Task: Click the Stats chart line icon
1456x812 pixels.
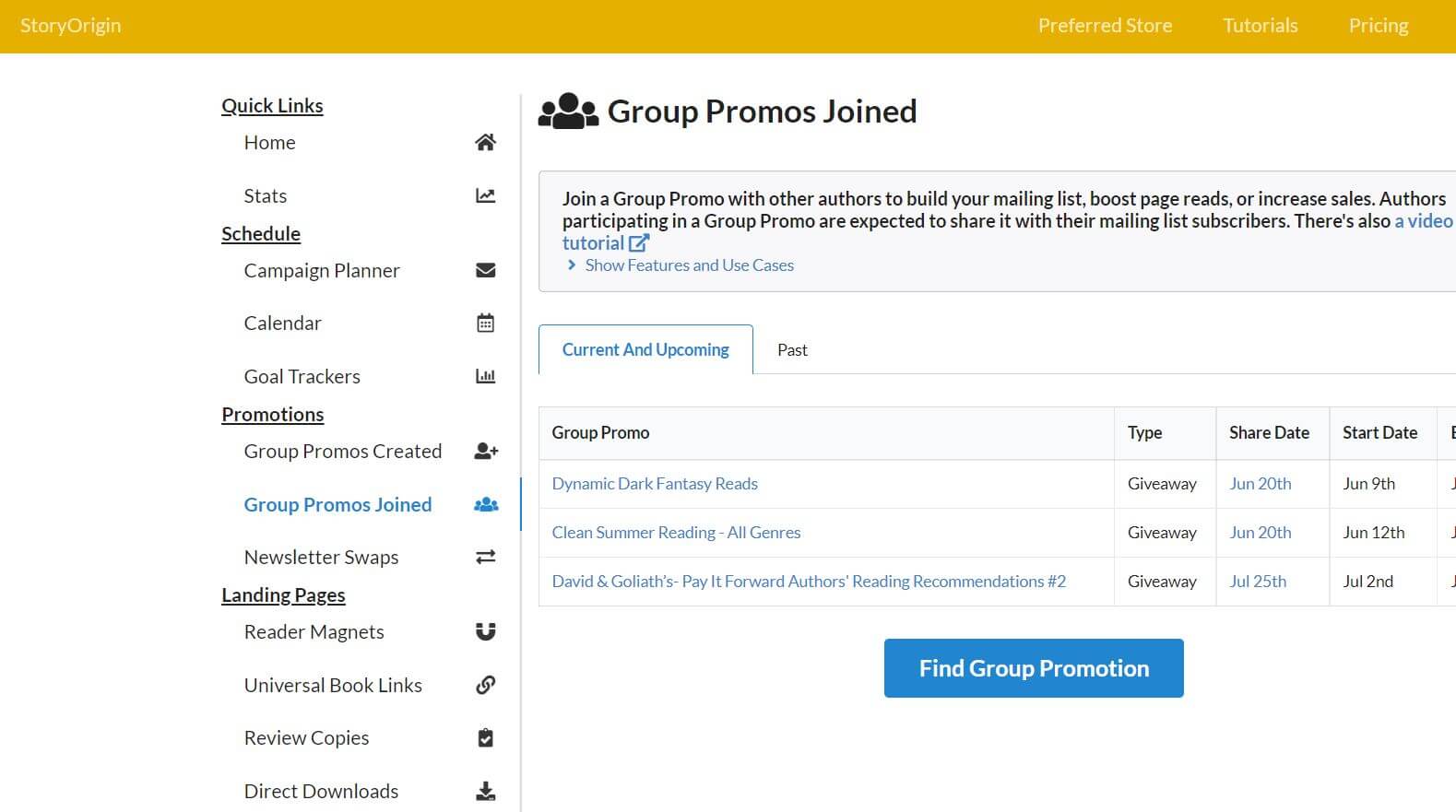Action: click(x=485, y=195)
